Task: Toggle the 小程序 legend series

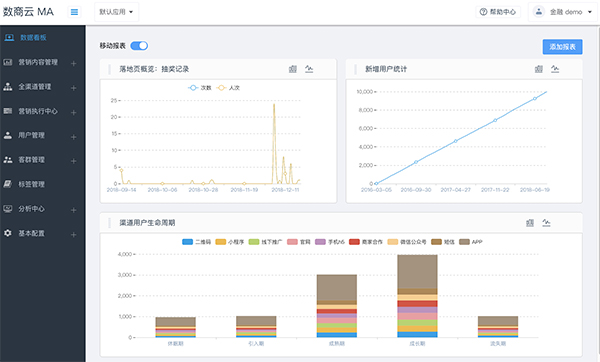Action: click(230, 242)
